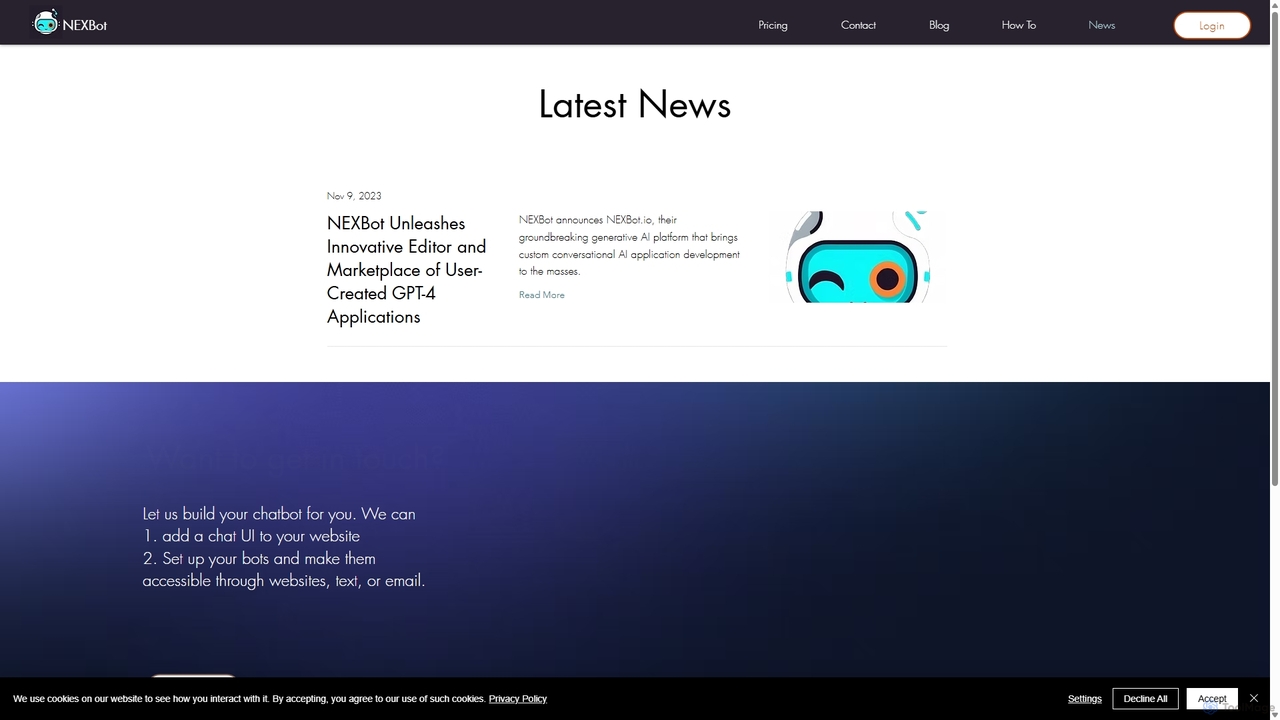This screenshot has height=720, width=1280.
Task: Open the winking robot article thumbnail
Action: (857, 257)
